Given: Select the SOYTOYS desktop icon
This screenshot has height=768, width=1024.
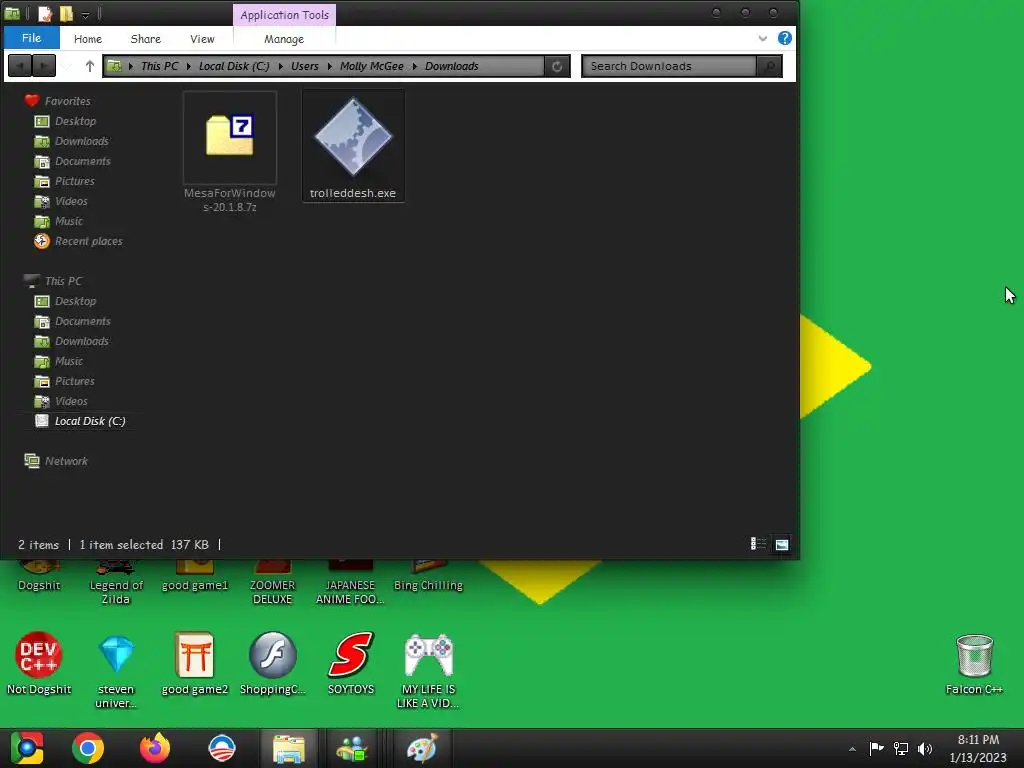Looking at the screenshot, I should coord(351,664).
